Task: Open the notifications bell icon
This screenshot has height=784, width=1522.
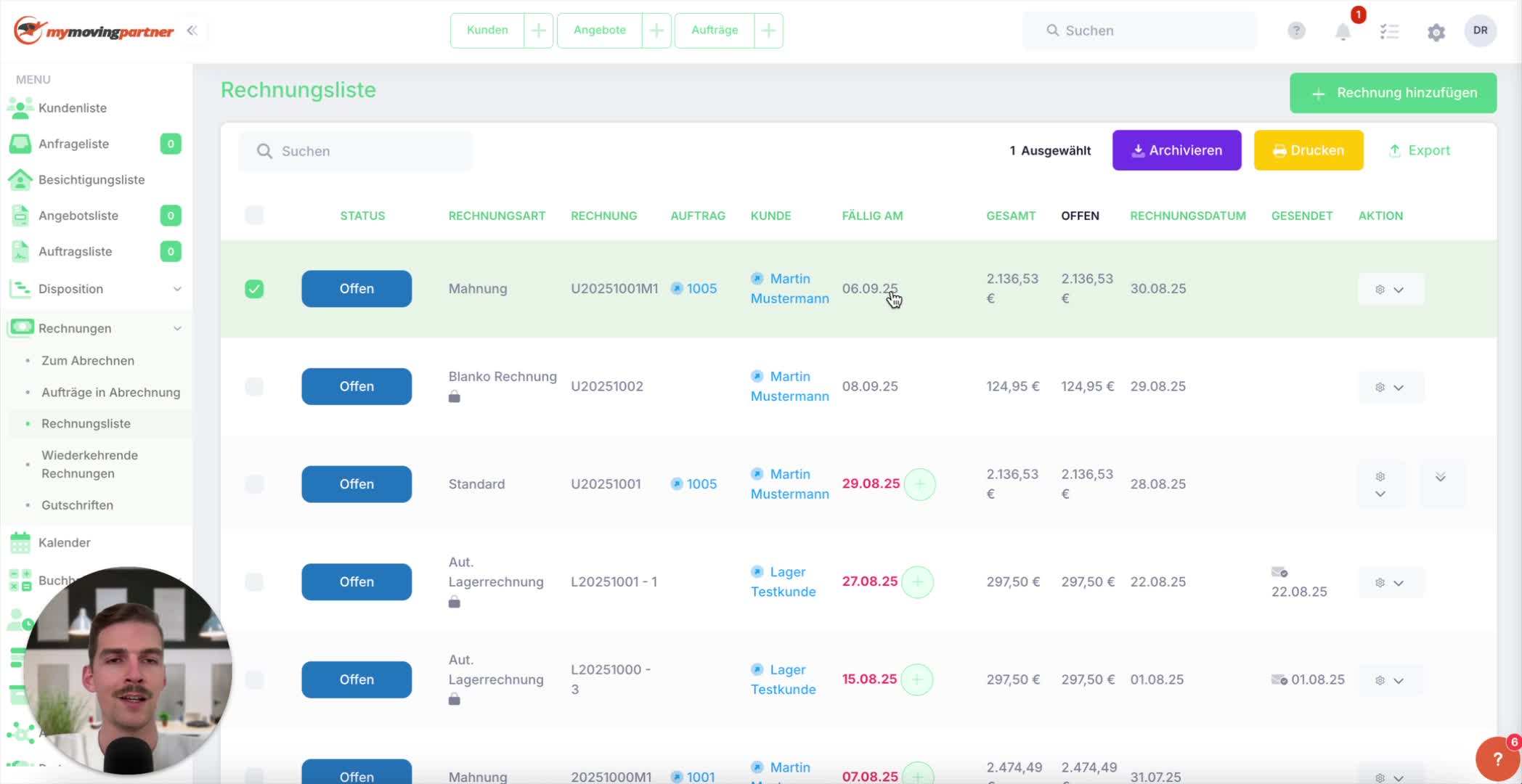Action: click(x=1343, y=32)
